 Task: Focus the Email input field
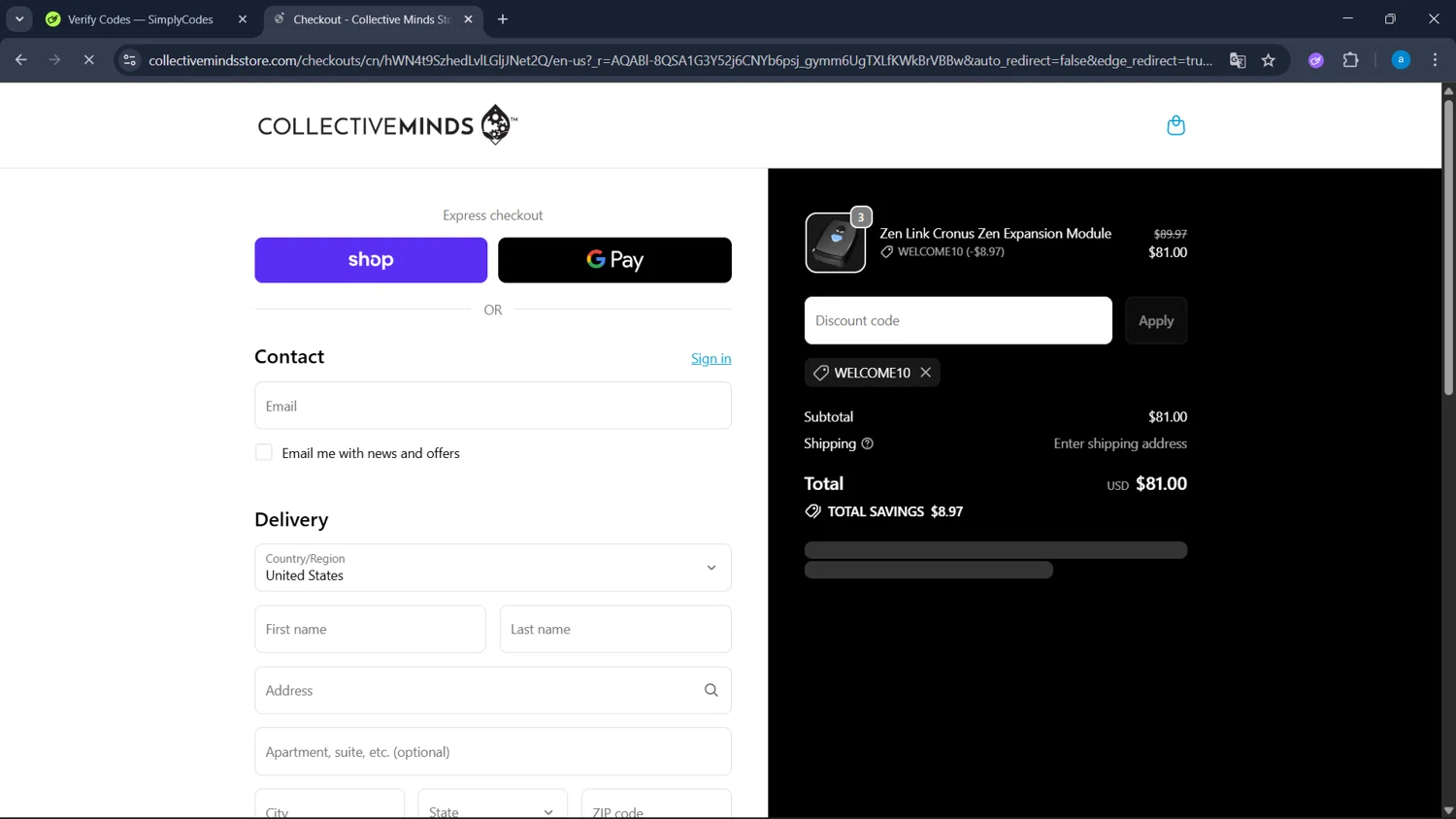493,406
